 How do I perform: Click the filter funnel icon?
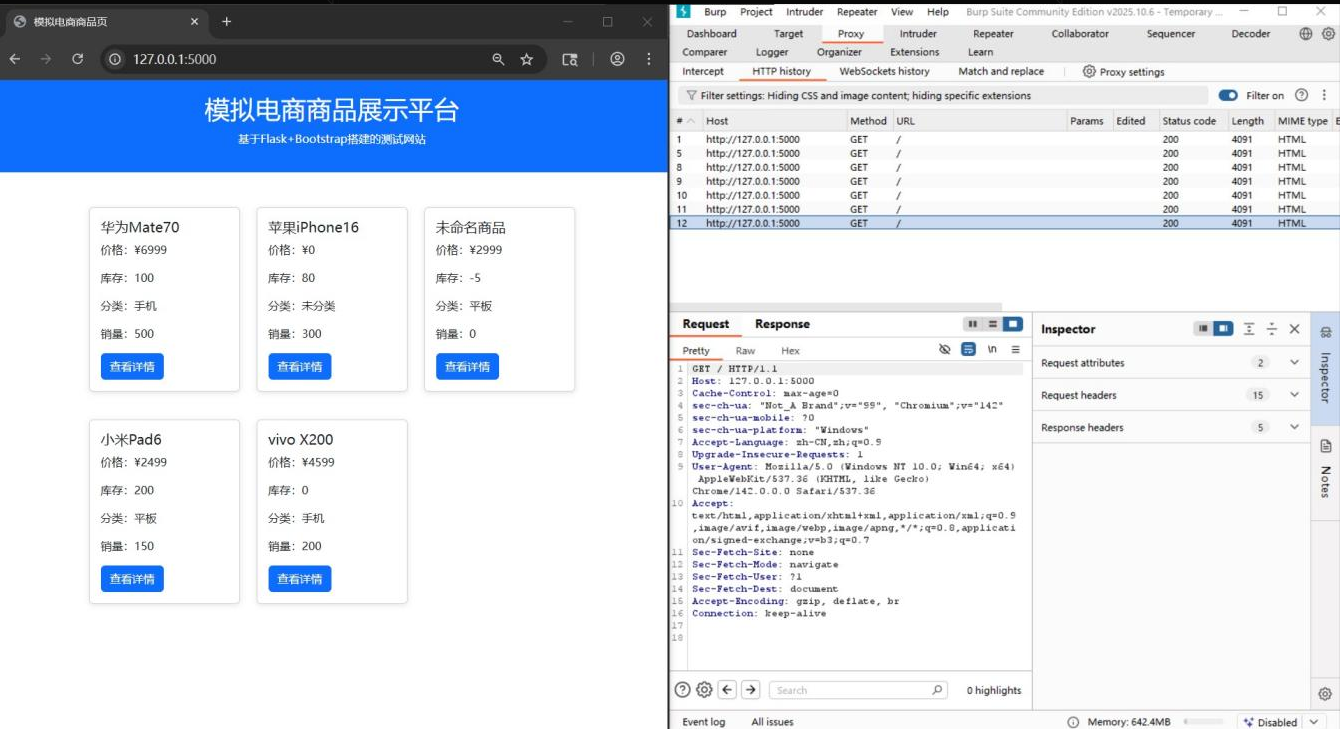[691, 96]
